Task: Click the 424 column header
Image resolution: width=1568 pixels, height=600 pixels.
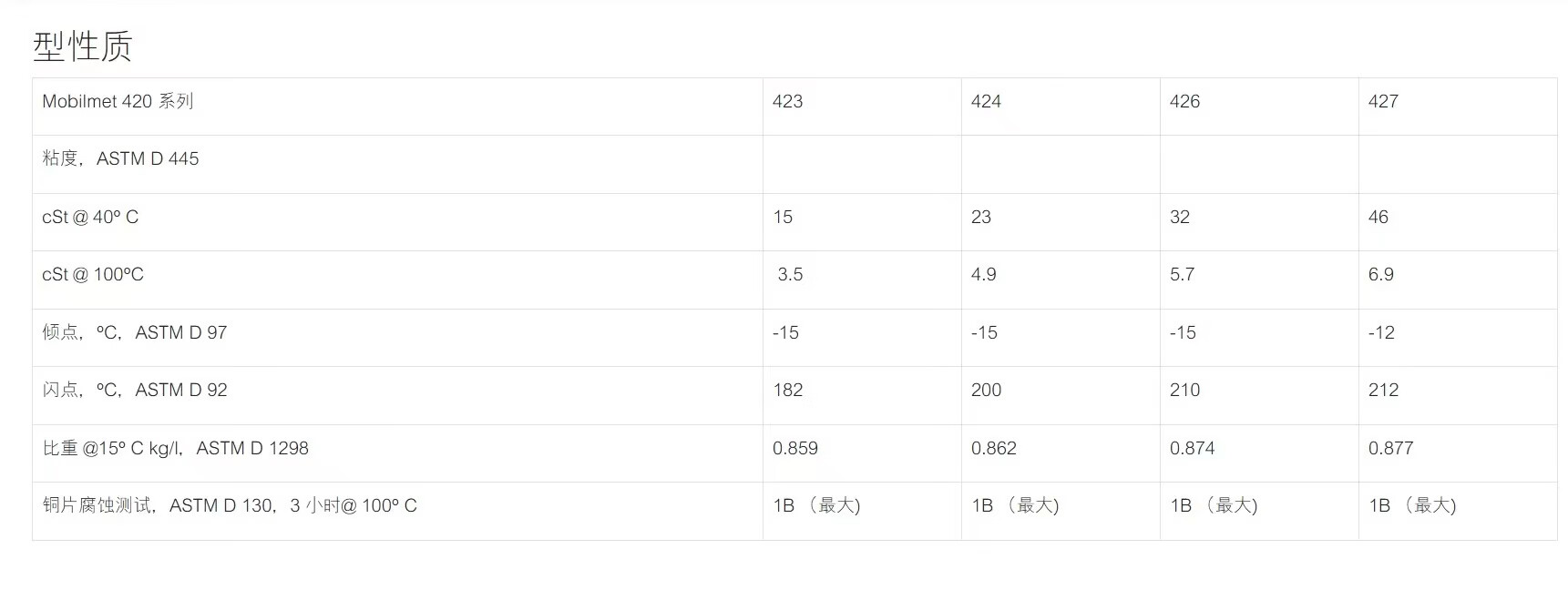Action: click(986, 101)
